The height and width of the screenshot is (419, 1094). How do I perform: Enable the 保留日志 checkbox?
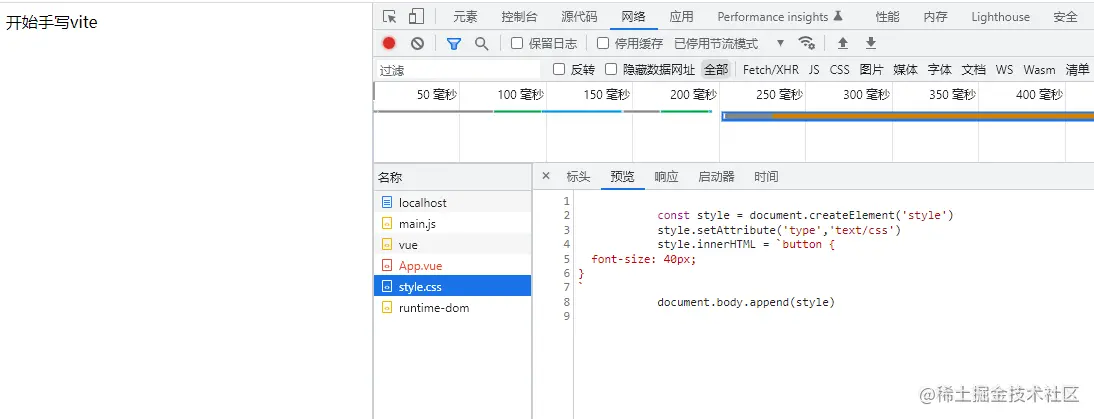point(517,43)
